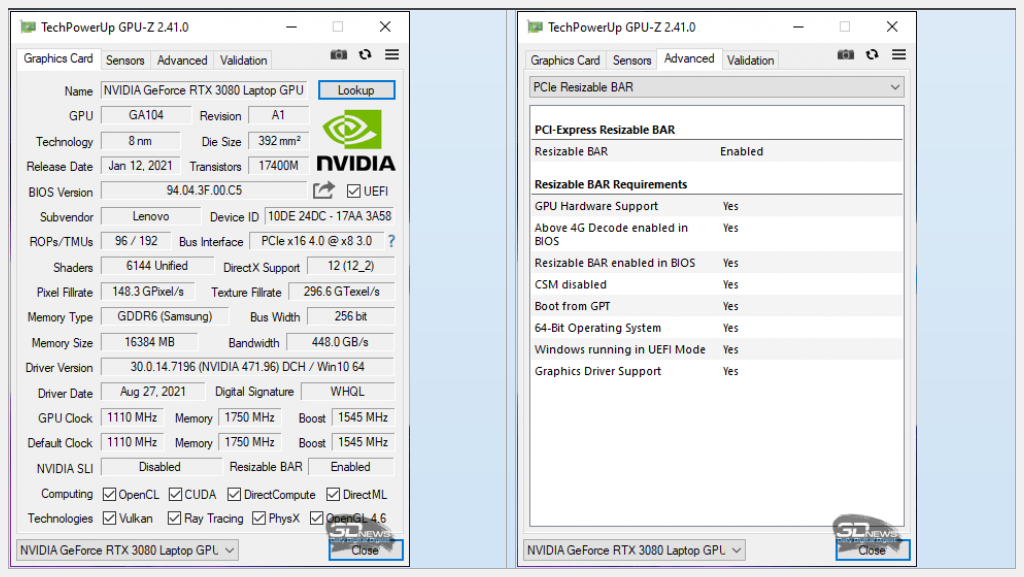Viewport: 1024px width, 577px height.
Task: Click the GA104 GPU field
Action: coord(146,116)
